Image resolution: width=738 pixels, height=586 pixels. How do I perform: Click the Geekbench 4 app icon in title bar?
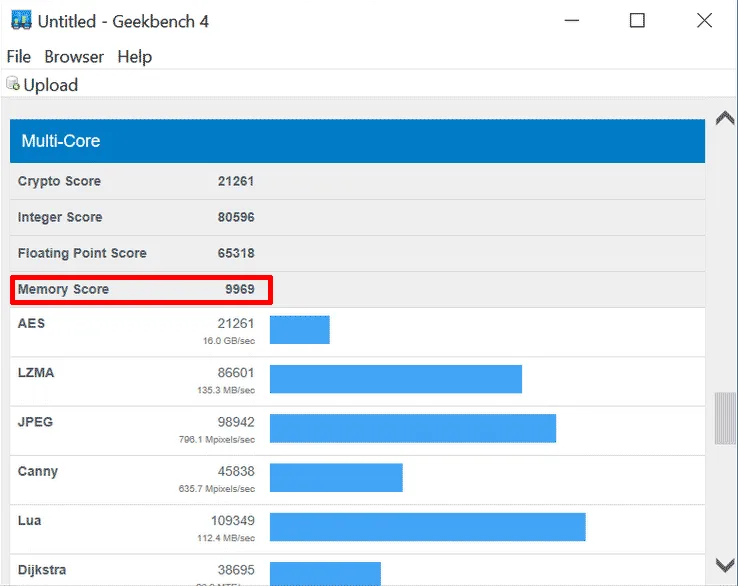click(21, 20)
